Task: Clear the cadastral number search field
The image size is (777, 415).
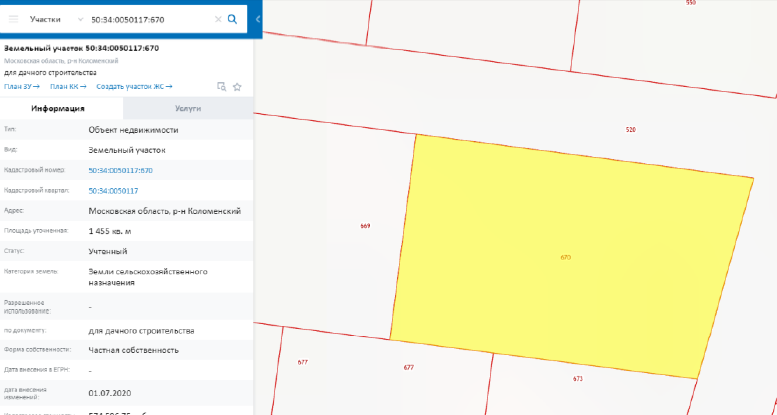Action: [218, 19]
